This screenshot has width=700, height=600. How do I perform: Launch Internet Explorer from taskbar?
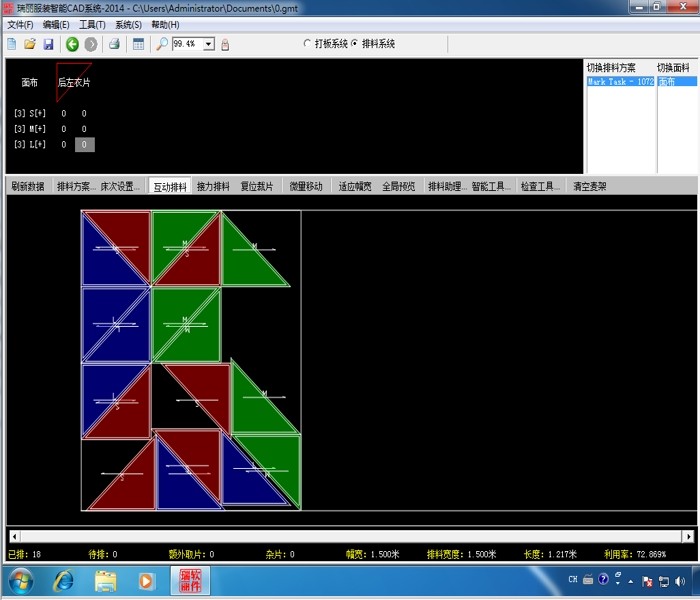[x=63, y=581]
